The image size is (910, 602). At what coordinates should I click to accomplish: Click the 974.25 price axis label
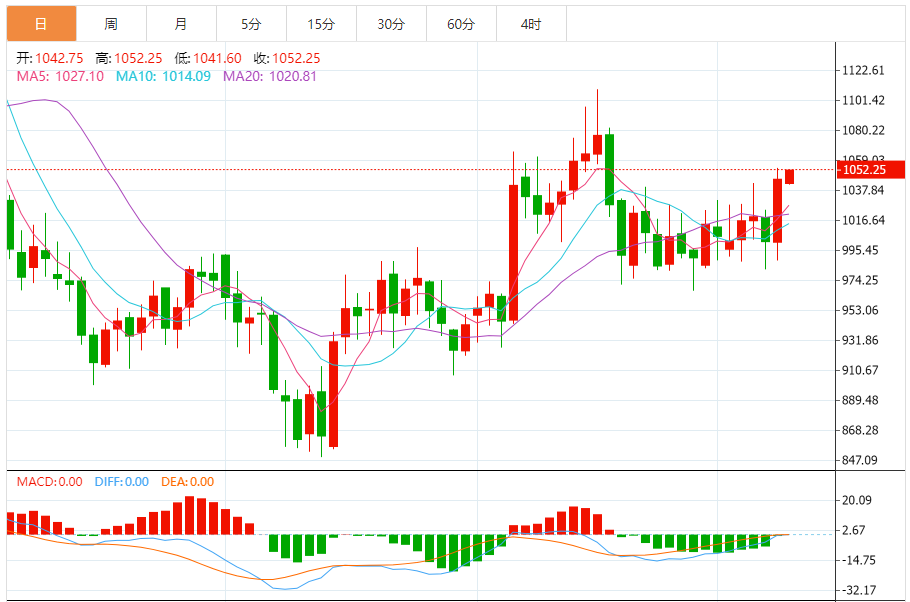[861, 280]
